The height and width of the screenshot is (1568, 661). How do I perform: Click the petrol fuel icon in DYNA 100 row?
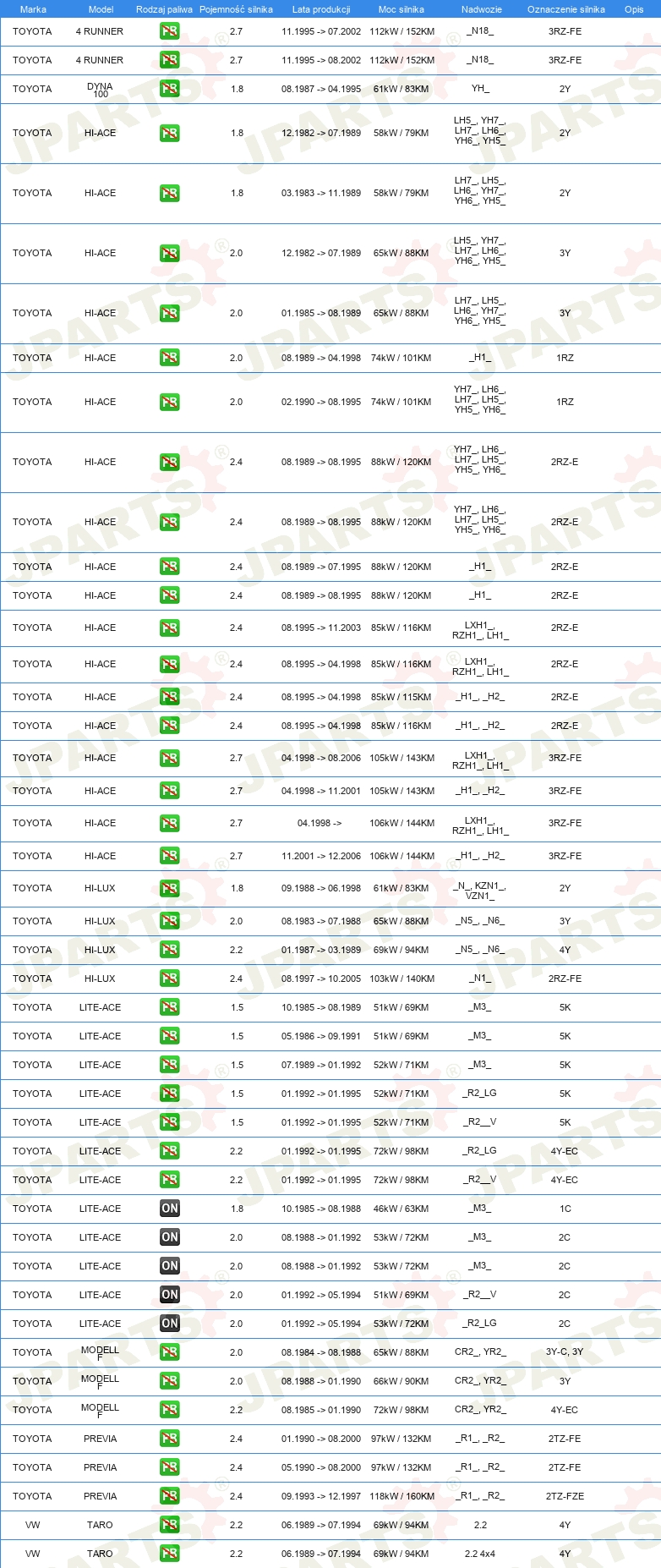tap(170, 89)
